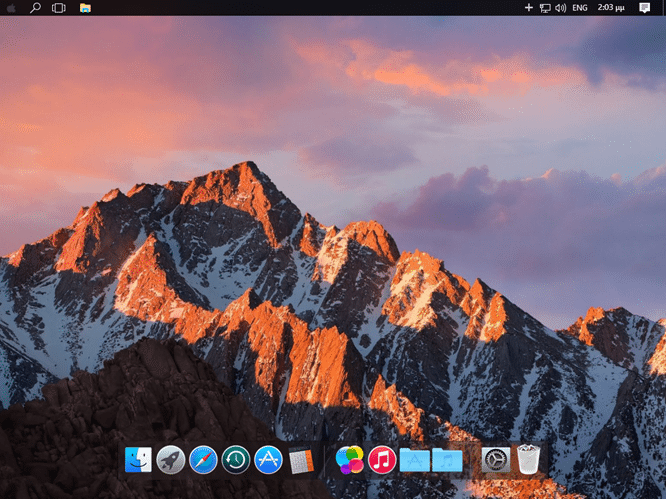Open the 2:03 clock

pyautogui.click(x=611, y=8)
